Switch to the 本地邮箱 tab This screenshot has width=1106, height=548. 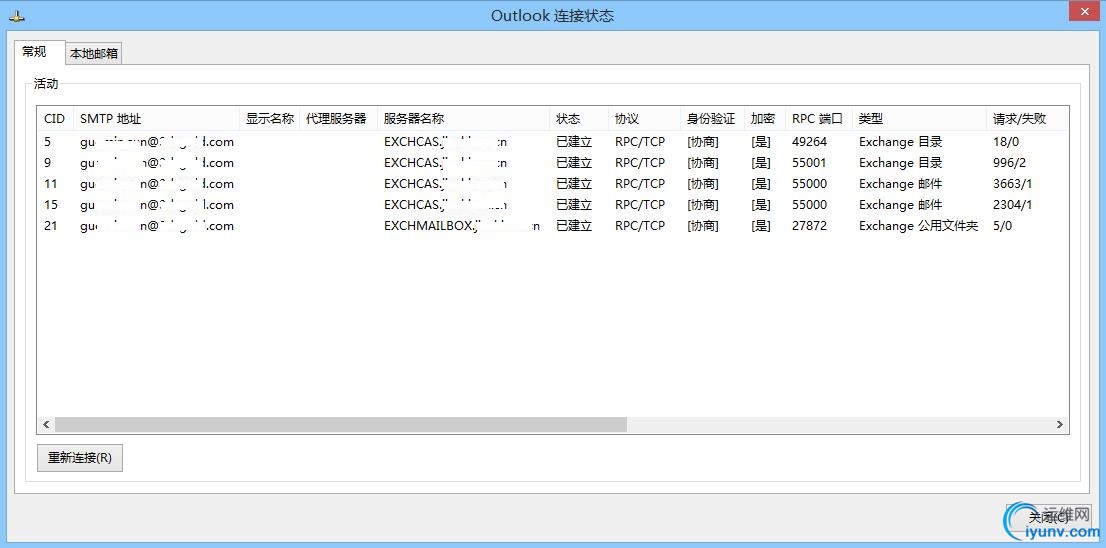[x=94, y=54]
